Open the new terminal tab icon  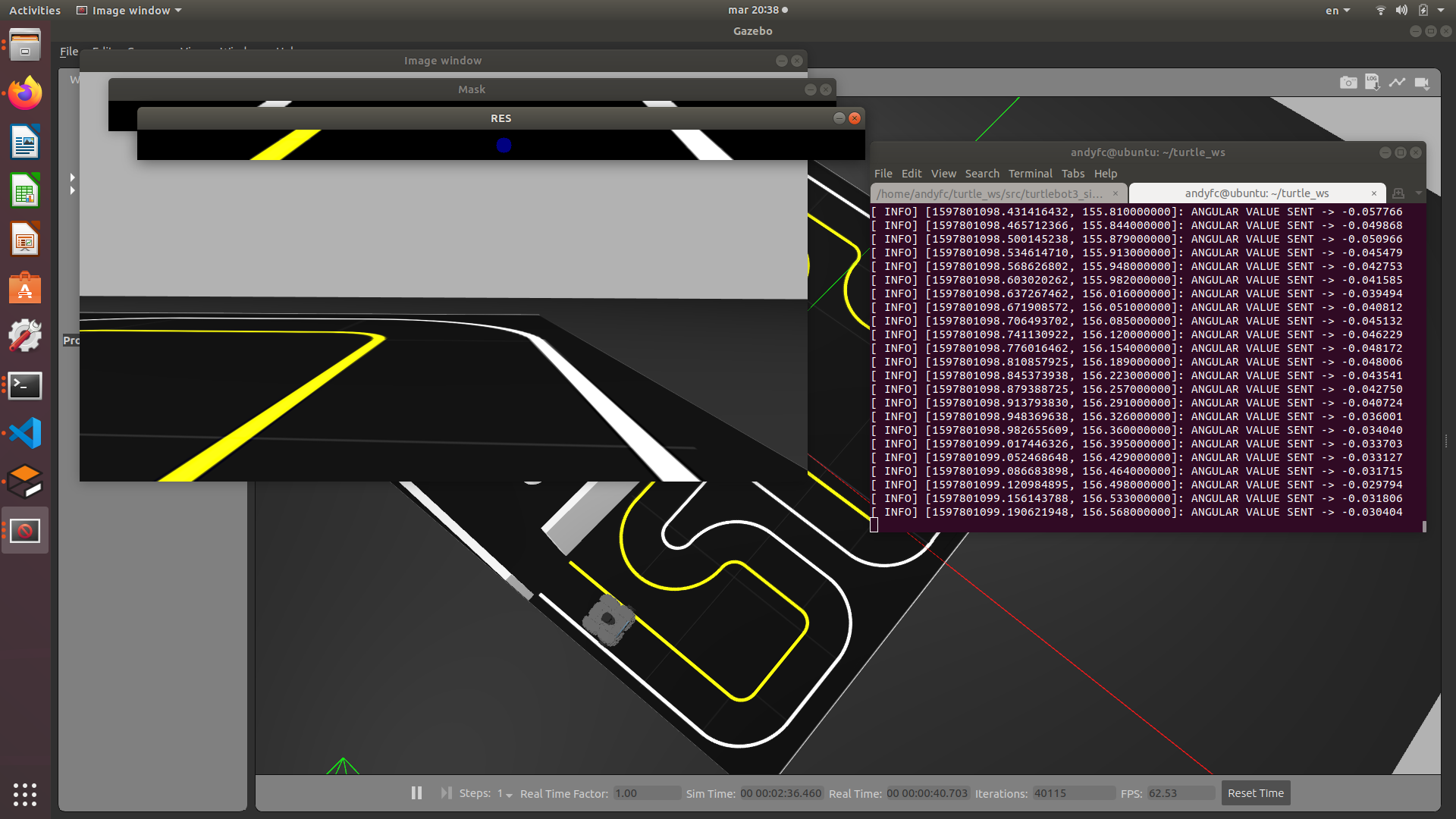click(1398, 193)
